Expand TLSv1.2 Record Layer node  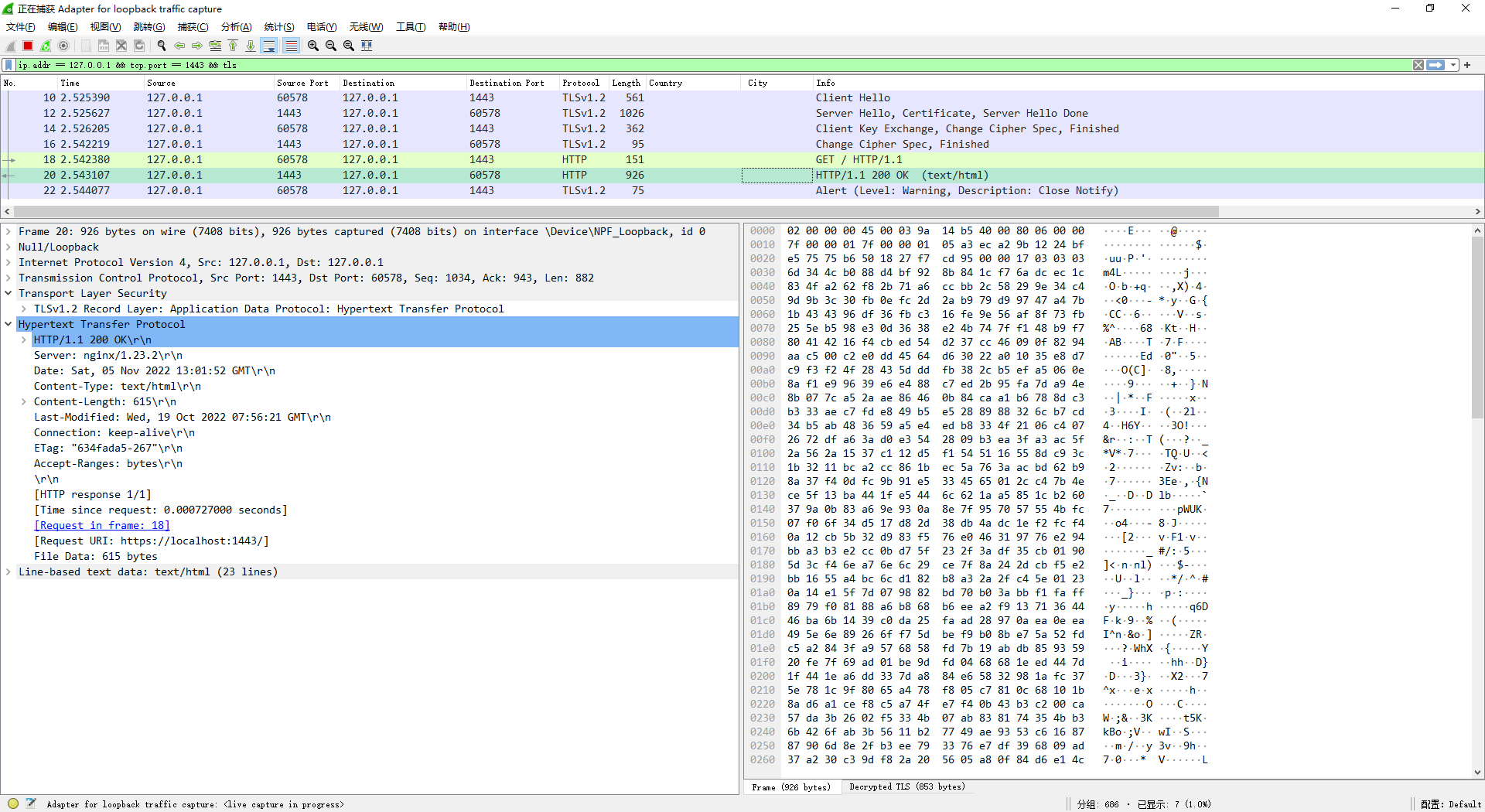point(24,309)
